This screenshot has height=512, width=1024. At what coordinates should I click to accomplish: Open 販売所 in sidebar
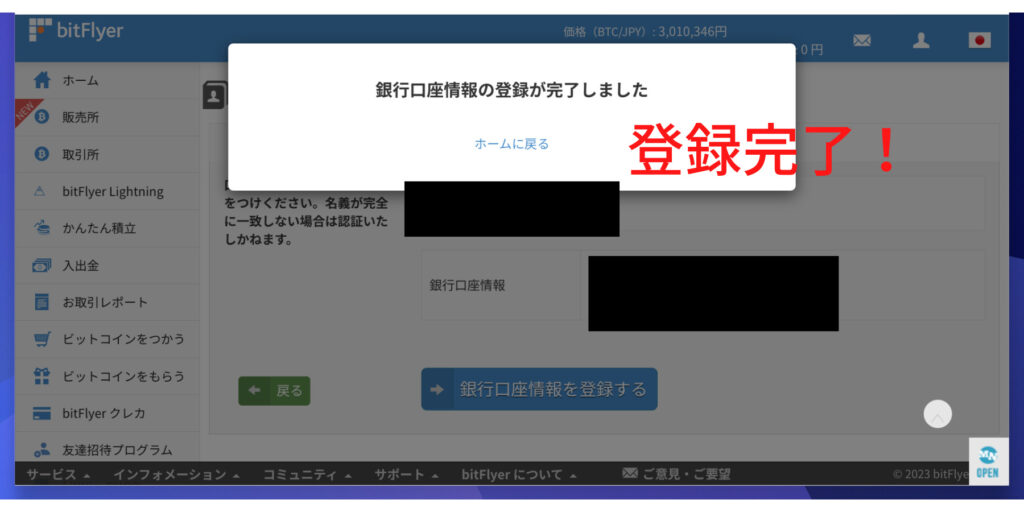[107, 118]
